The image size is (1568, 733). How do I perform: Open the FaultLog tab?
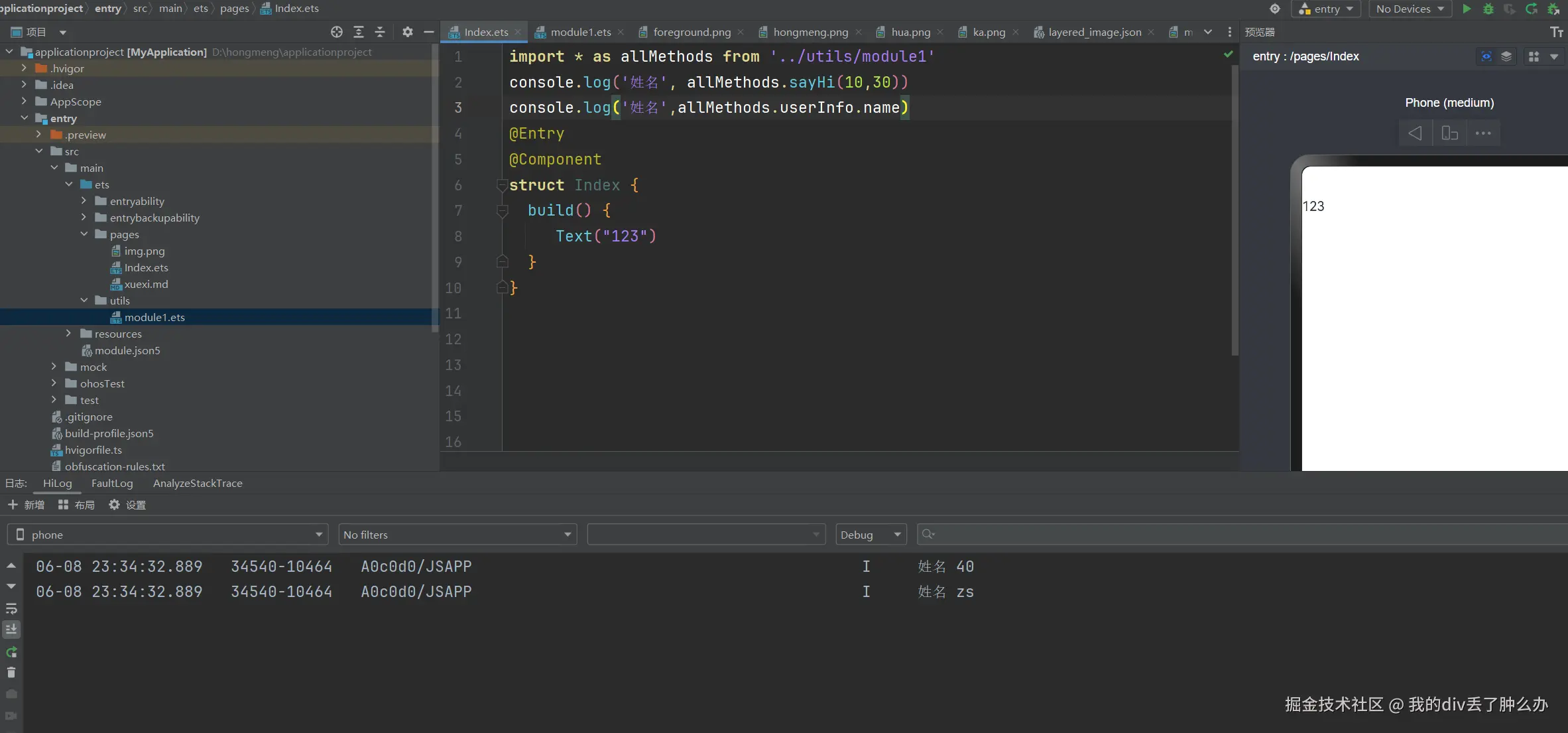pos(112,483)
